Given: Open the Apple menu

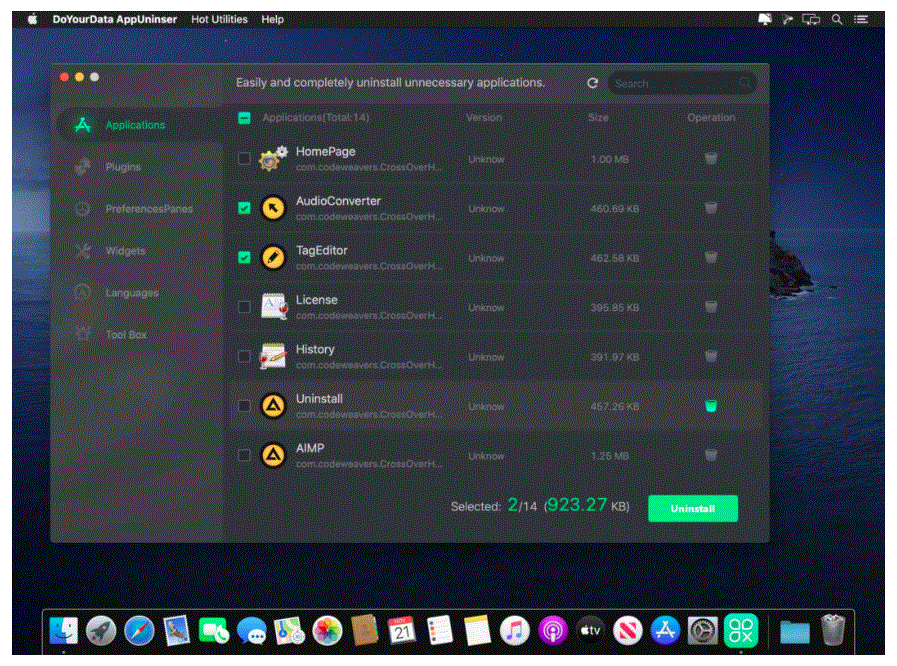Looking at the screenshot, I should click(x=33, y=19).
